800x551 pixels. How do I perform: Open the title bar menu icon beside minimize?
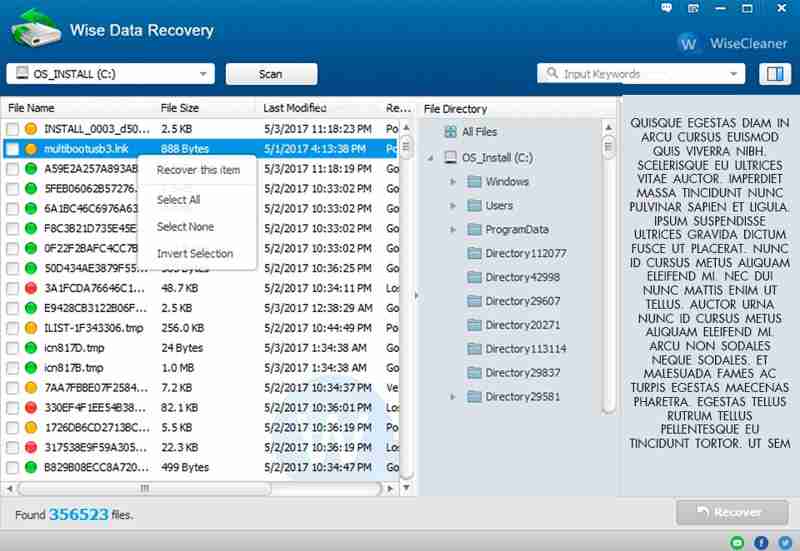[x=693, y=8]
